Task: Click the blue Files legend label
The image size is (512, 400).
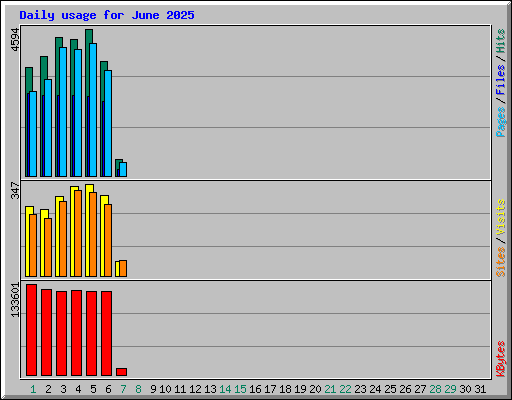Action: pos(501,80)
